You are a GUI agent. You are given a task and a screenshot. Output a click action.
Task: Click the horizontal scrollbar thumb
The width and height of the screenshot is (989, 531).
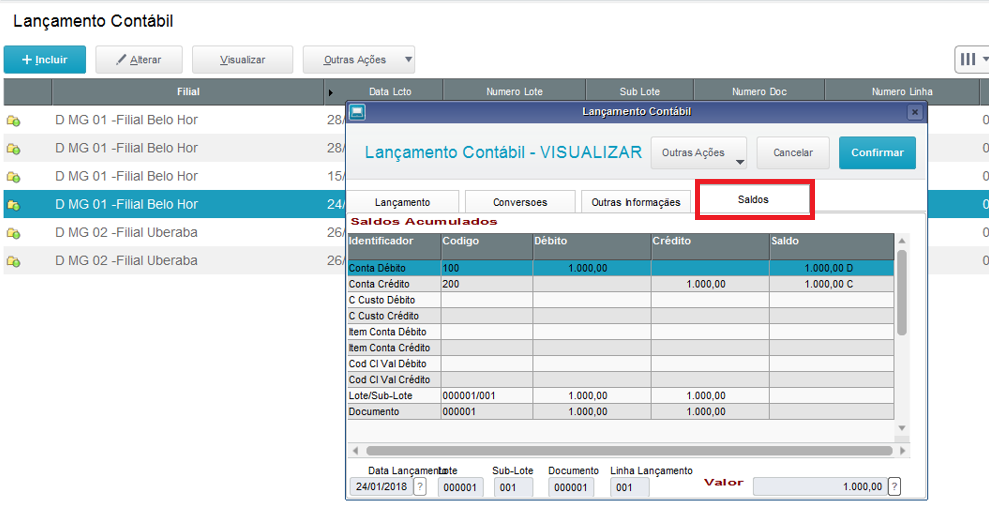[629, 450]
